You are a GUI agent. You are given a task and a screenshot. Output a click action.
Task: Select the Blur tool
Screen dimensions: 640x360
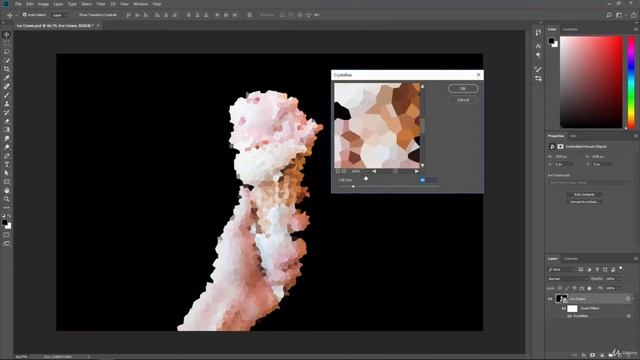point(7,138)
